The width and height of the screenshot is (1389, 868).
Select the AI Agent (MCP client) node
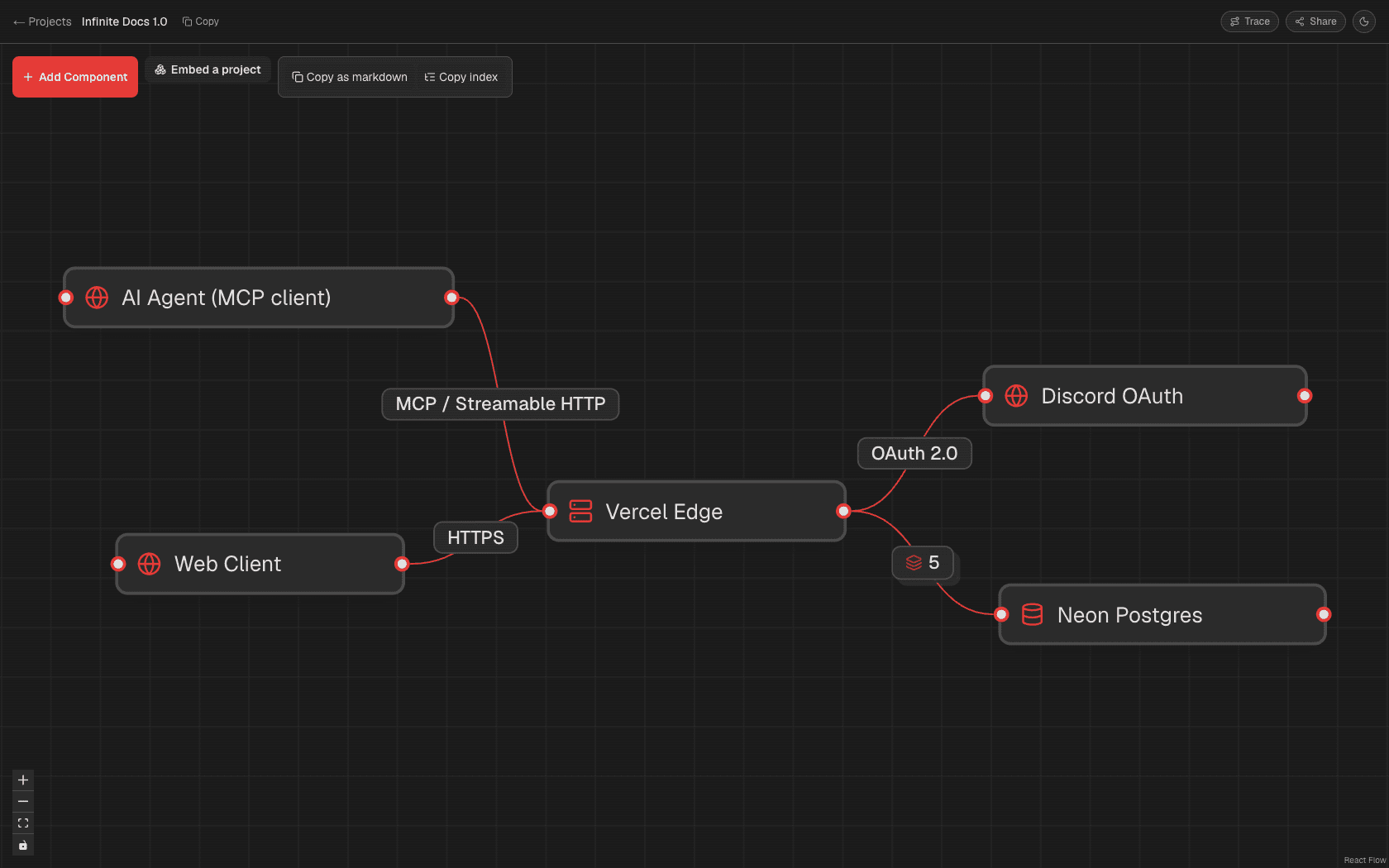(259, 298)
